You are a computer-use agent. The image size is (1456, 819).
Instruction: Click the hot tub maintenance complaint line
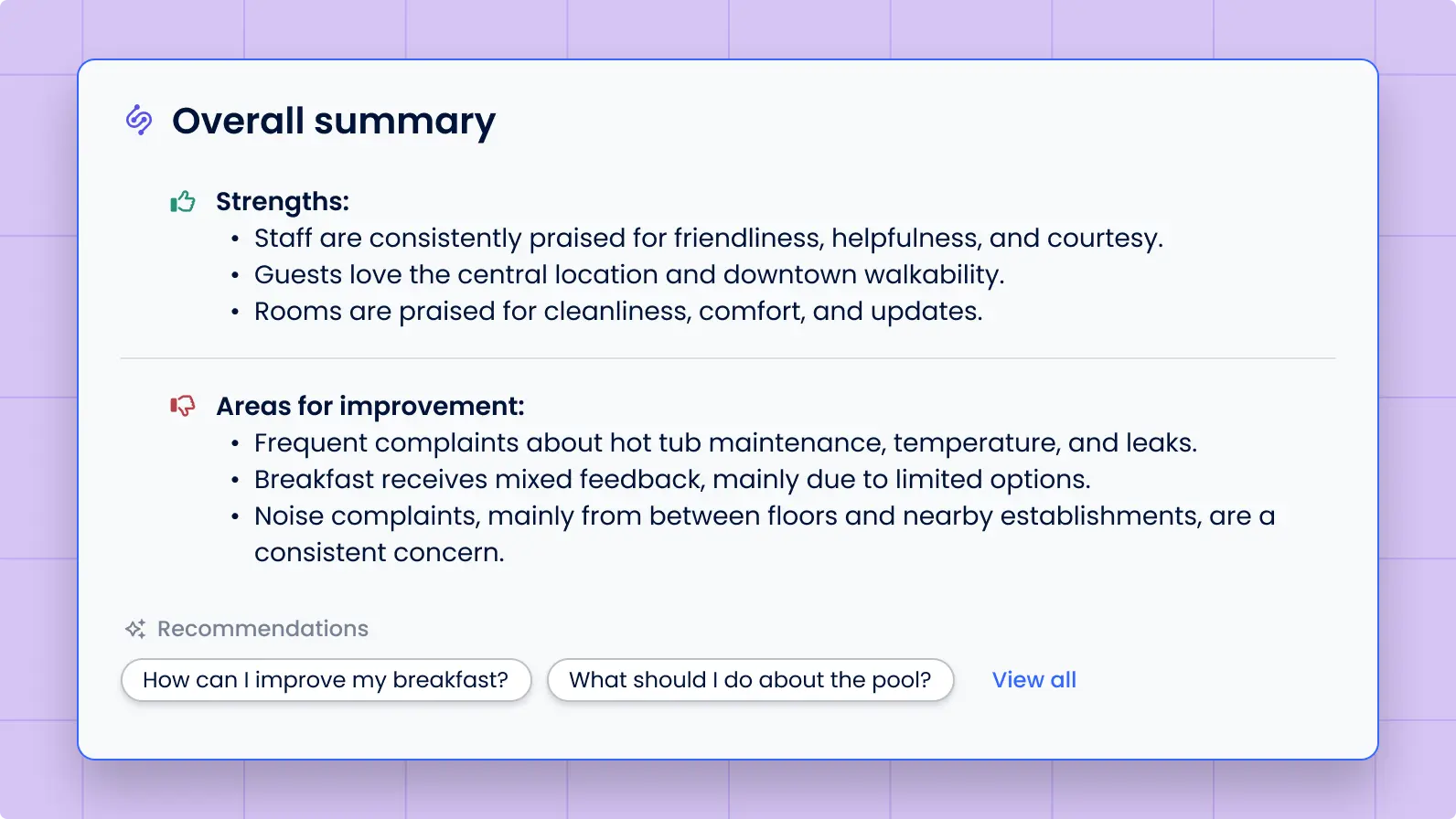(x=725, y=443)
